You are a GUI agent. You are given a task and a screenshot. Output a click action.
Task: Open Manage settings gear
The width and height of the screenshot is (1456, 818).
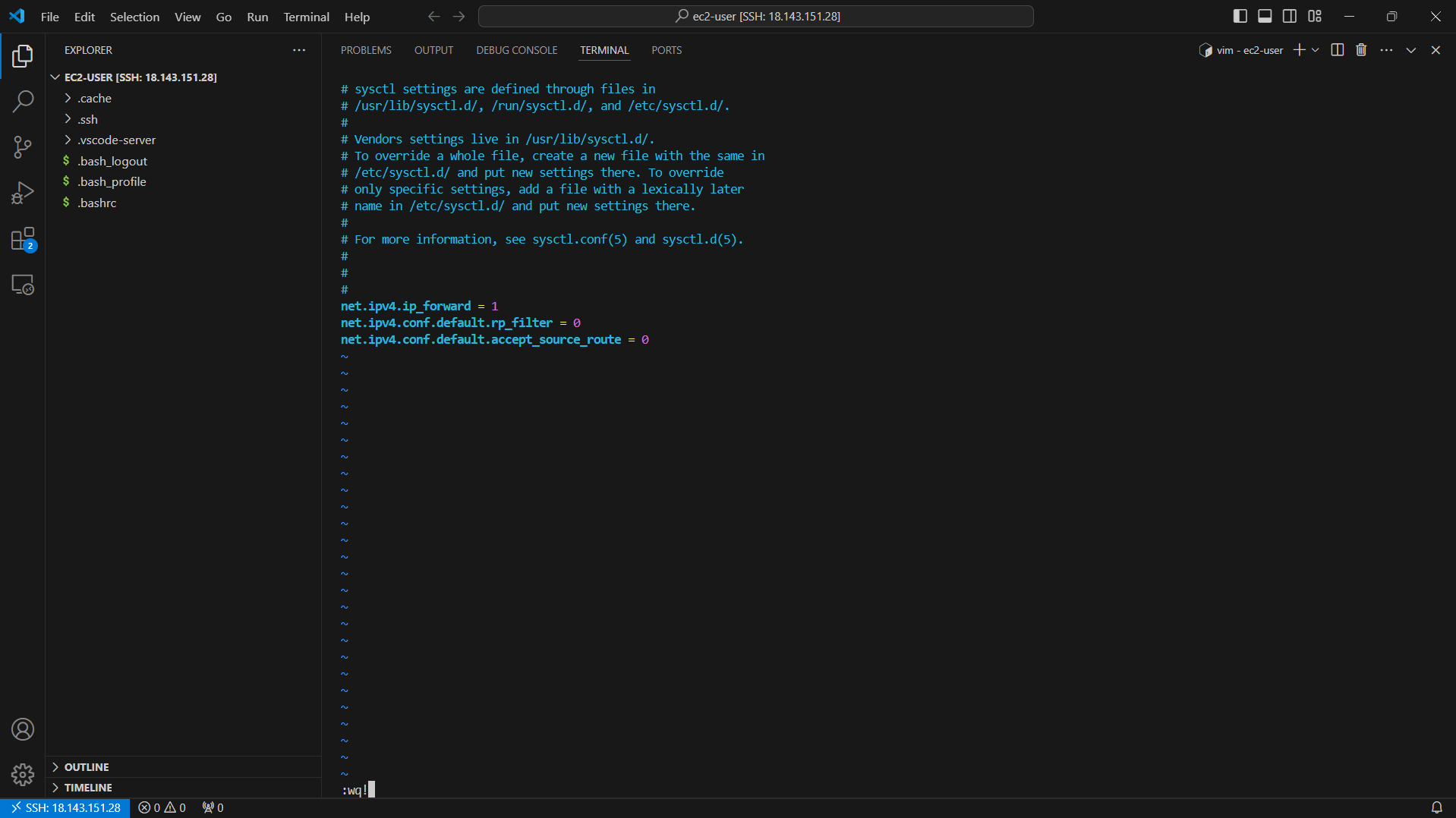pyautogui.click(x=23, y=775)
